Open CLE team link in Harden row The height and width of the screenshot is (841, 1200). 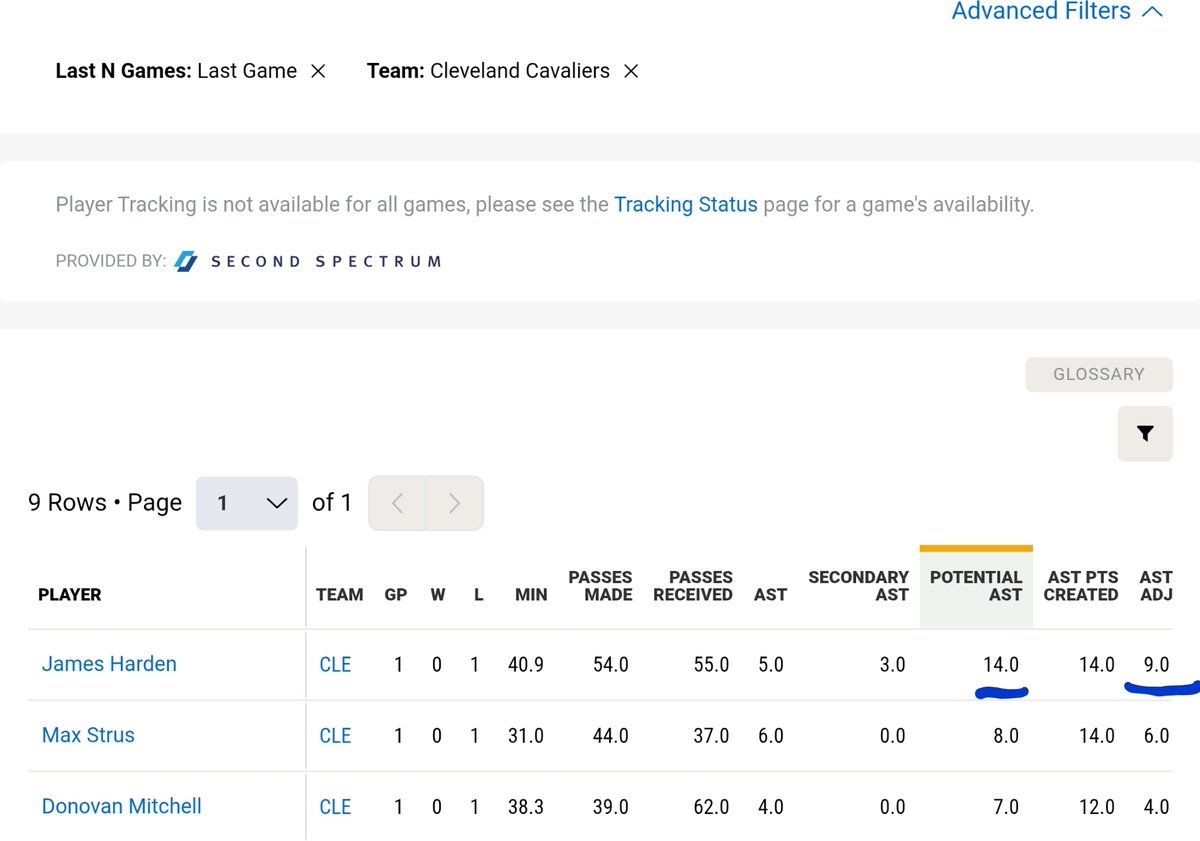coord(335,665)
